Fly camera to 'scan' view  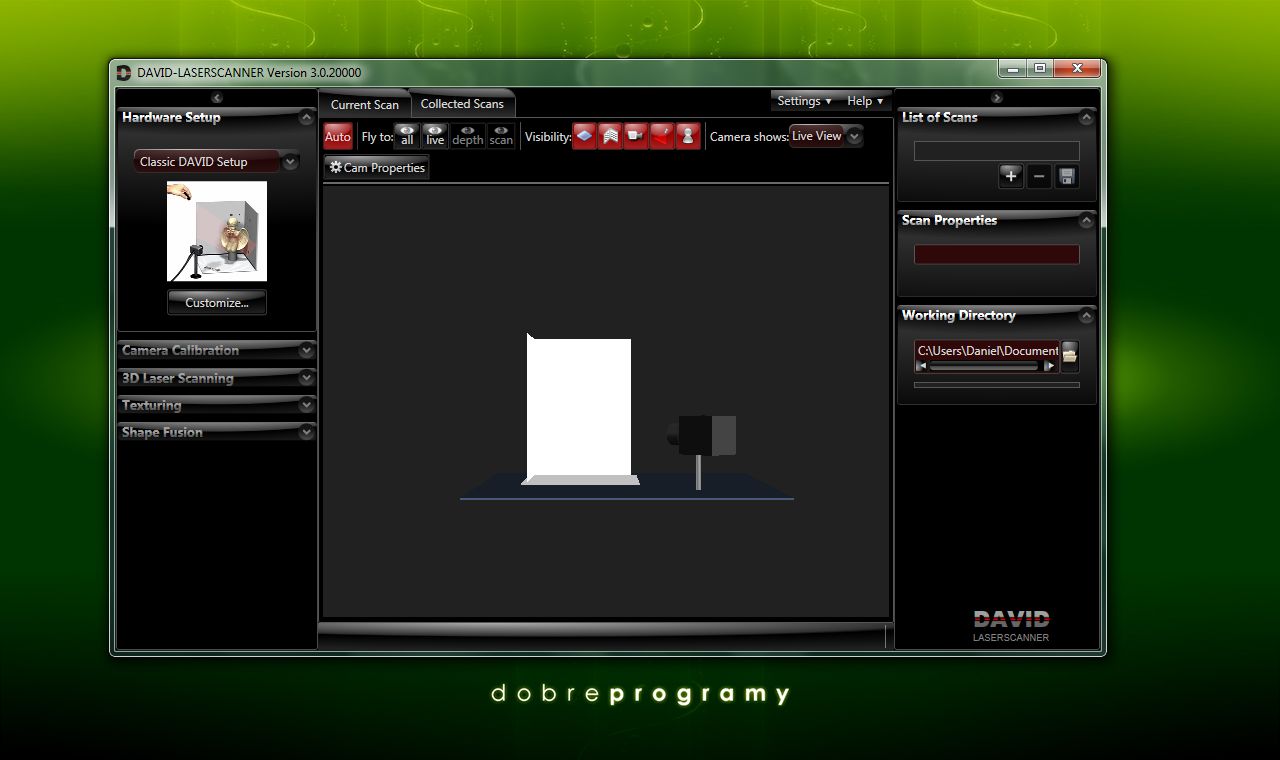pos(501,136)
